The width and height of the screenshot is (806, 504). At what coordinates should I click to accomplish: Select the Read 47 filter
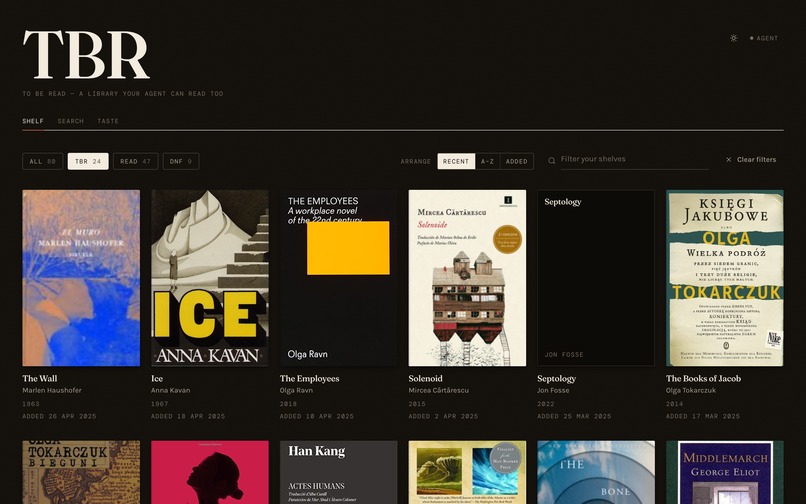[x=136, y=161]
